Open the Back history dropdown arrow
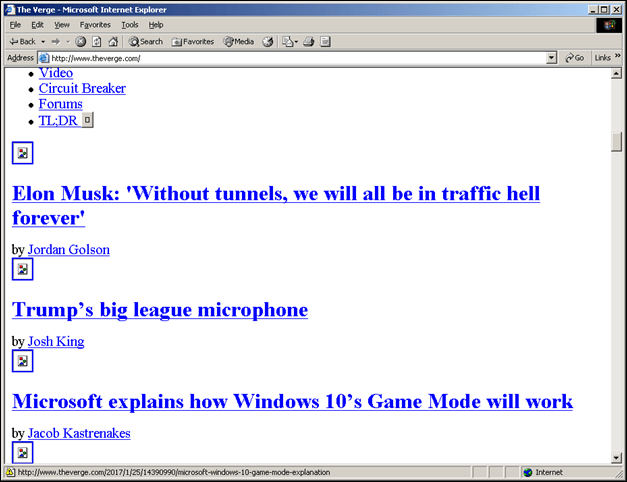This screenshot has height=482, width=627. [x=43, y=42]
